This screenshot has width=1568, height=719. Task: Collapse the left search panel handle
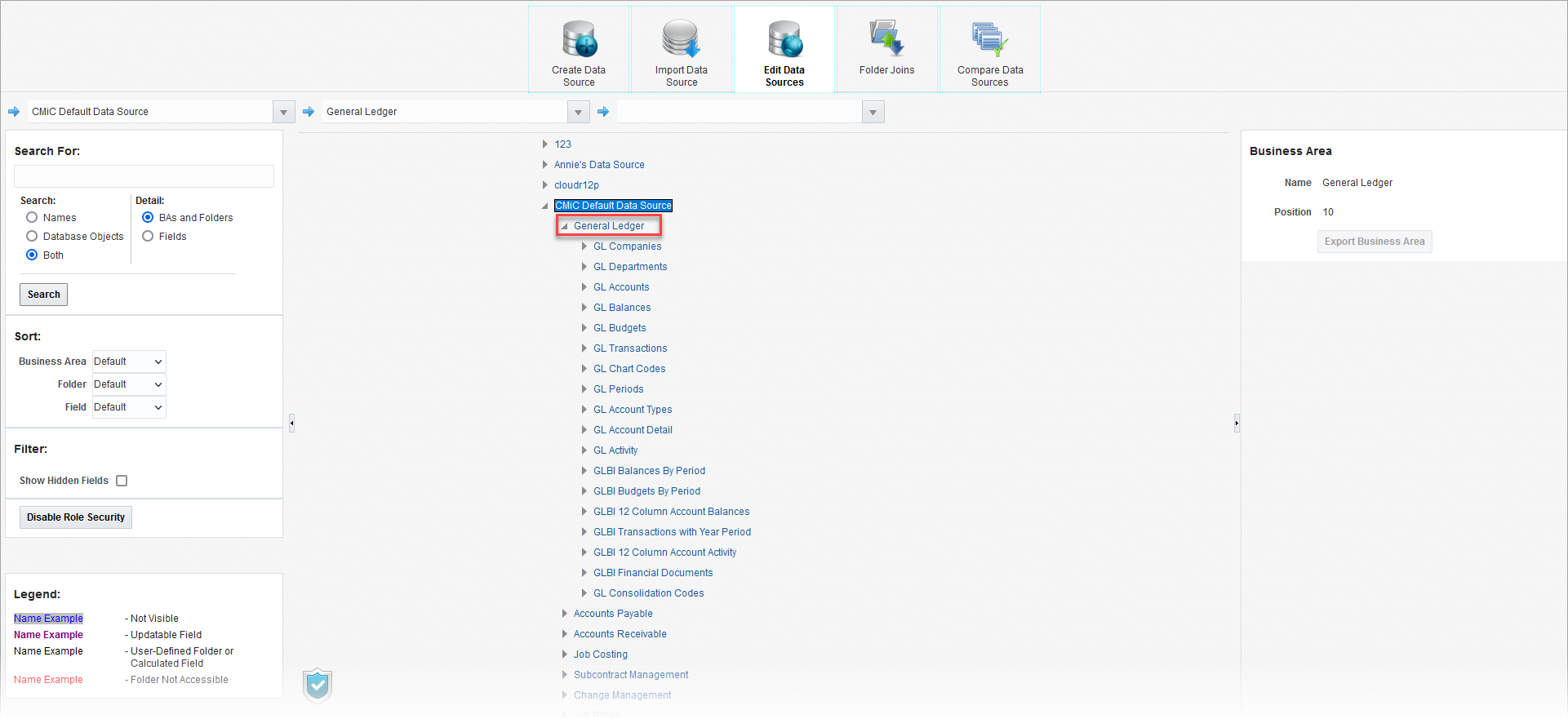pos(291,423)
